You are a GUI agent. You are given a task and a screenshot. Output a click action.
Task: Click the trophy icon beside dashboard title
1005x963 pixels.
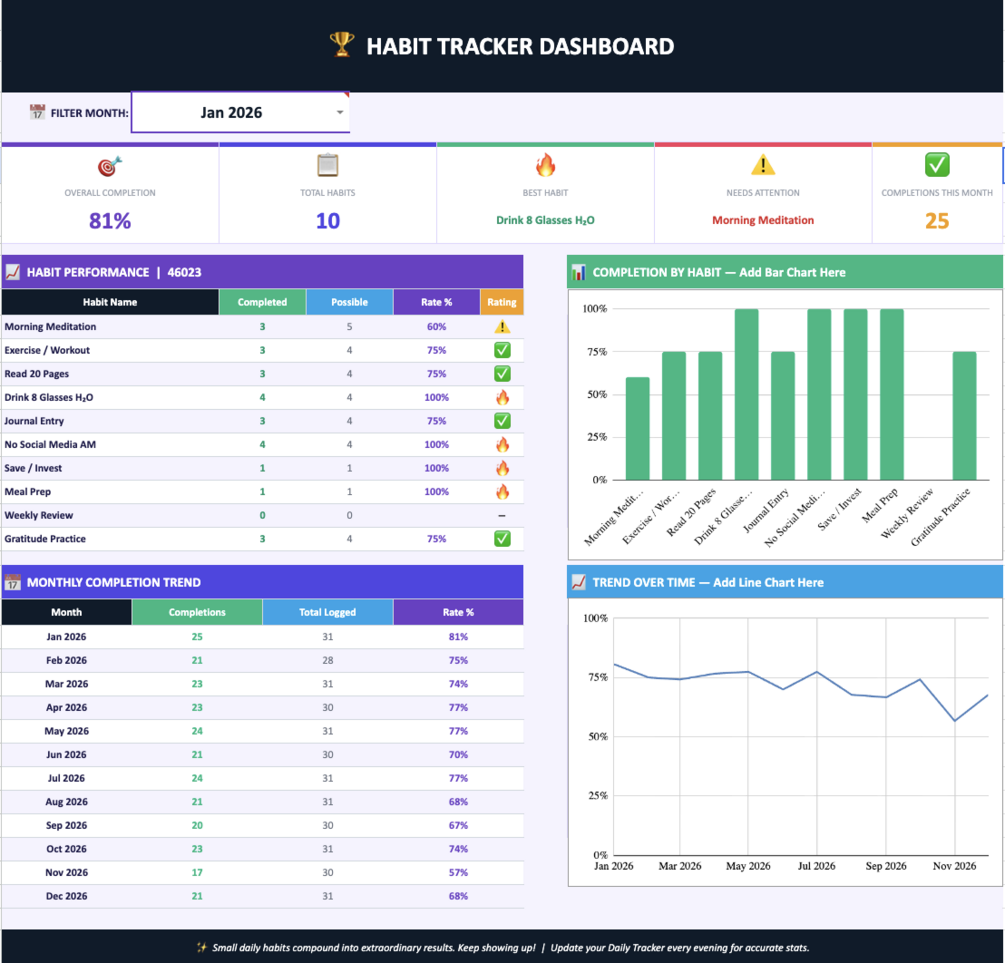(342, 45)
